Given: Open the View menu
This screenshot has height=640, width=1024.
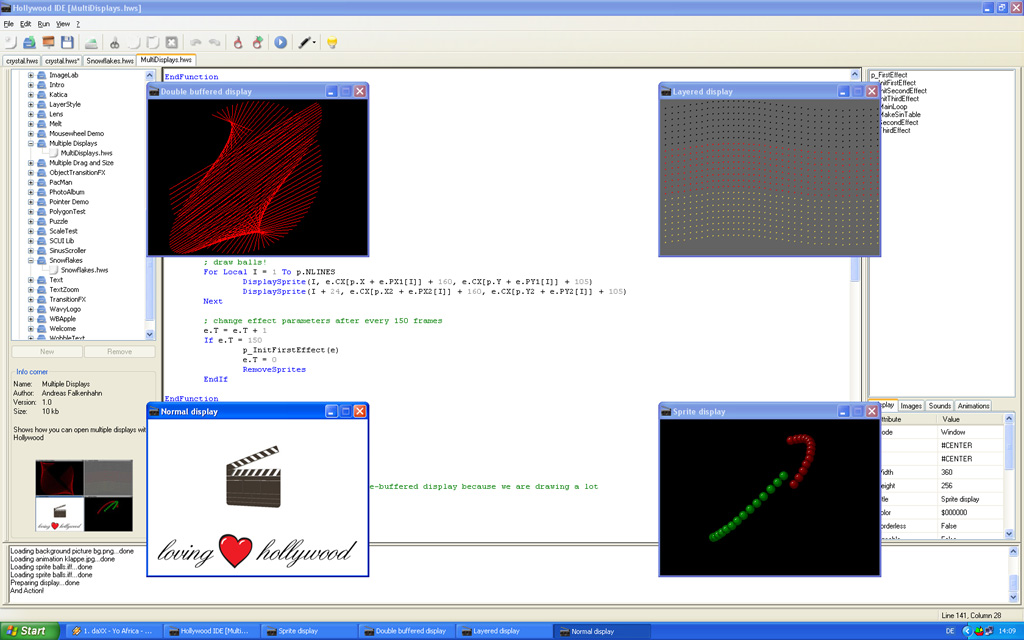Looking at the screenshot, I should coord(63,24).
